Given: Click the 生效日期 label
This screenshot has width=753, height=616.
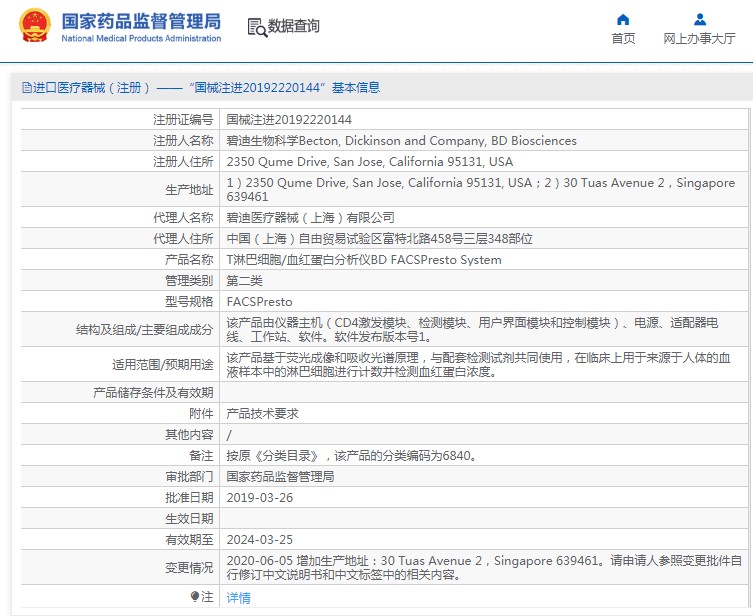Looking at the screenshot, I should (x=189, y=519).
